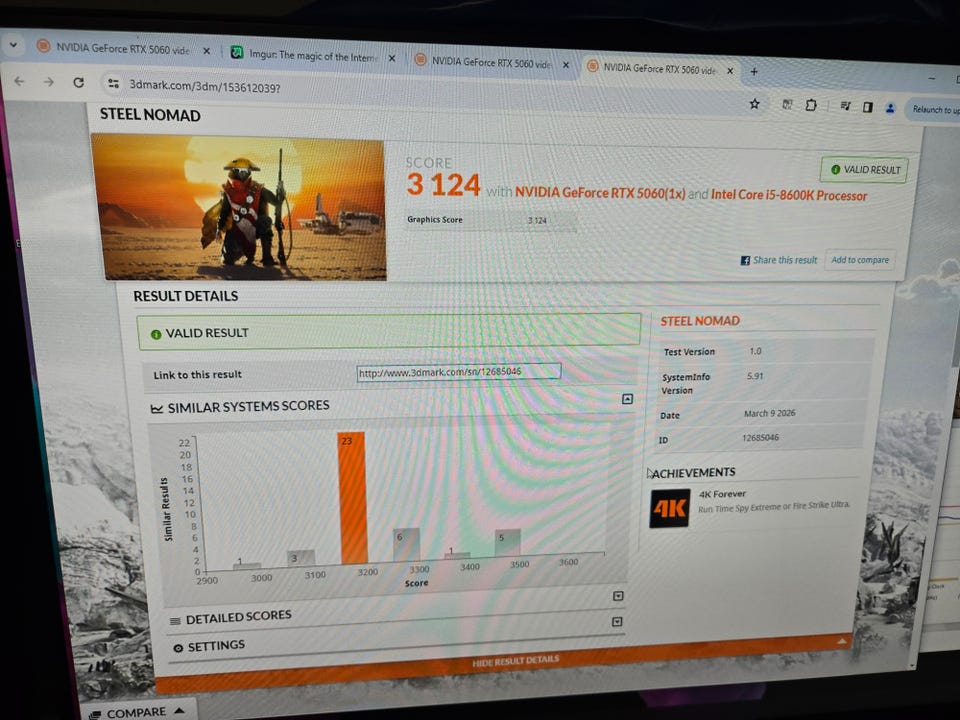Click the 4K Forever achievement icon
Screen dimensions: 960x720
[x=669, y=508]
